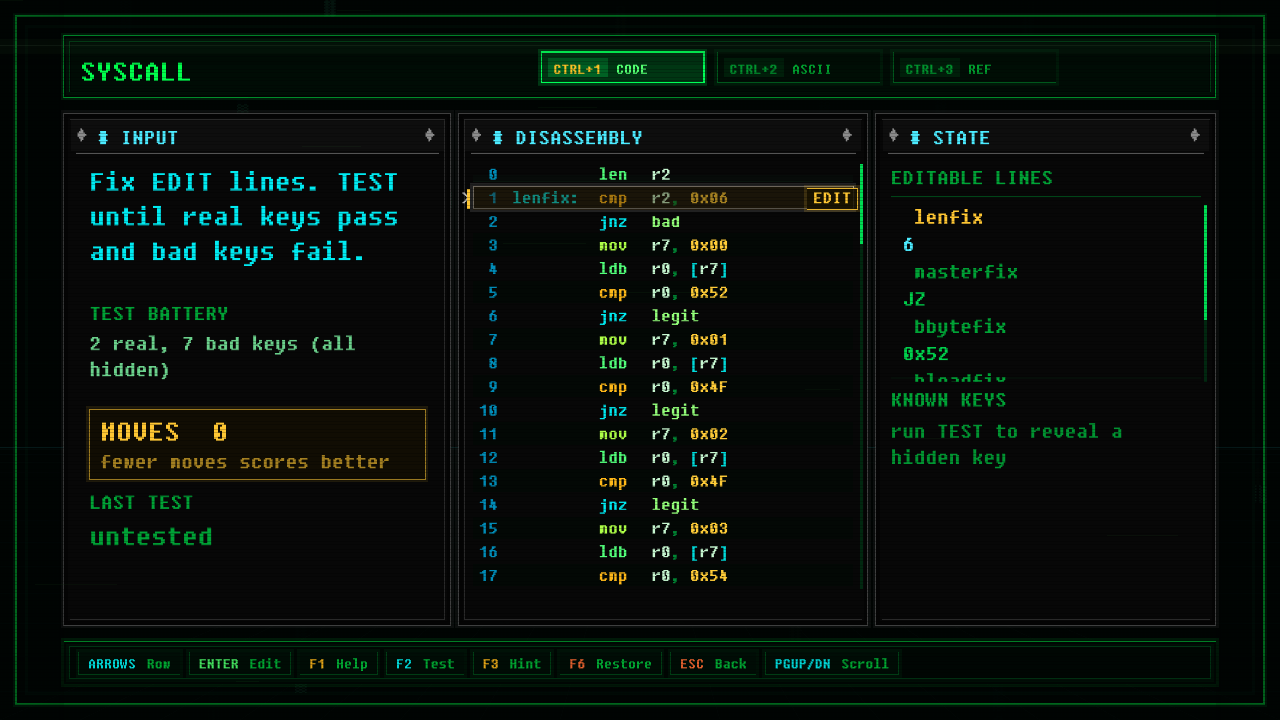Select line 13 'cmp r0, 0x4F'
The width and height of the screenshot is (1280, 720).
665,481
